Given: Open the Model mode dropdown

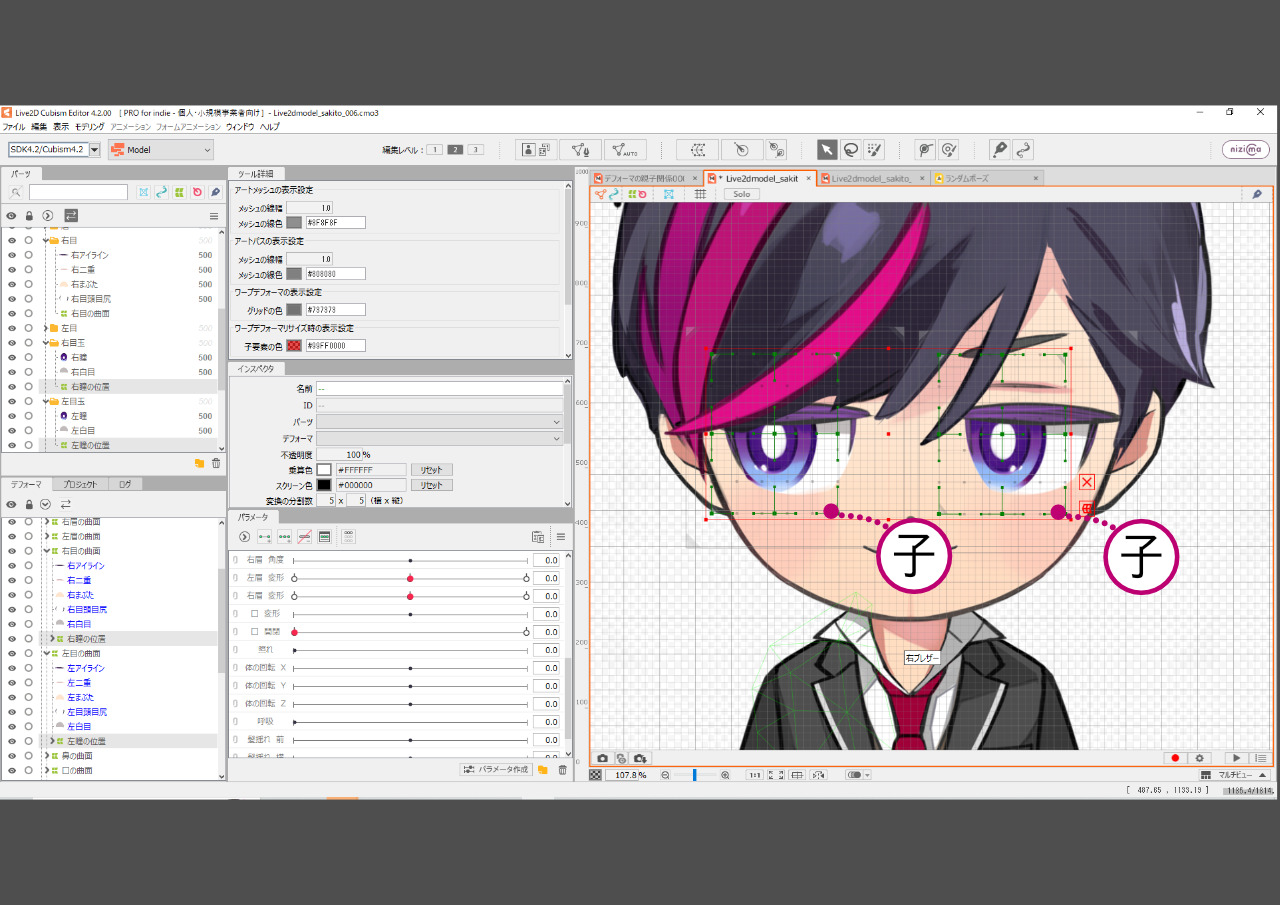Looking at the screenshot, I should pos(161,150).
